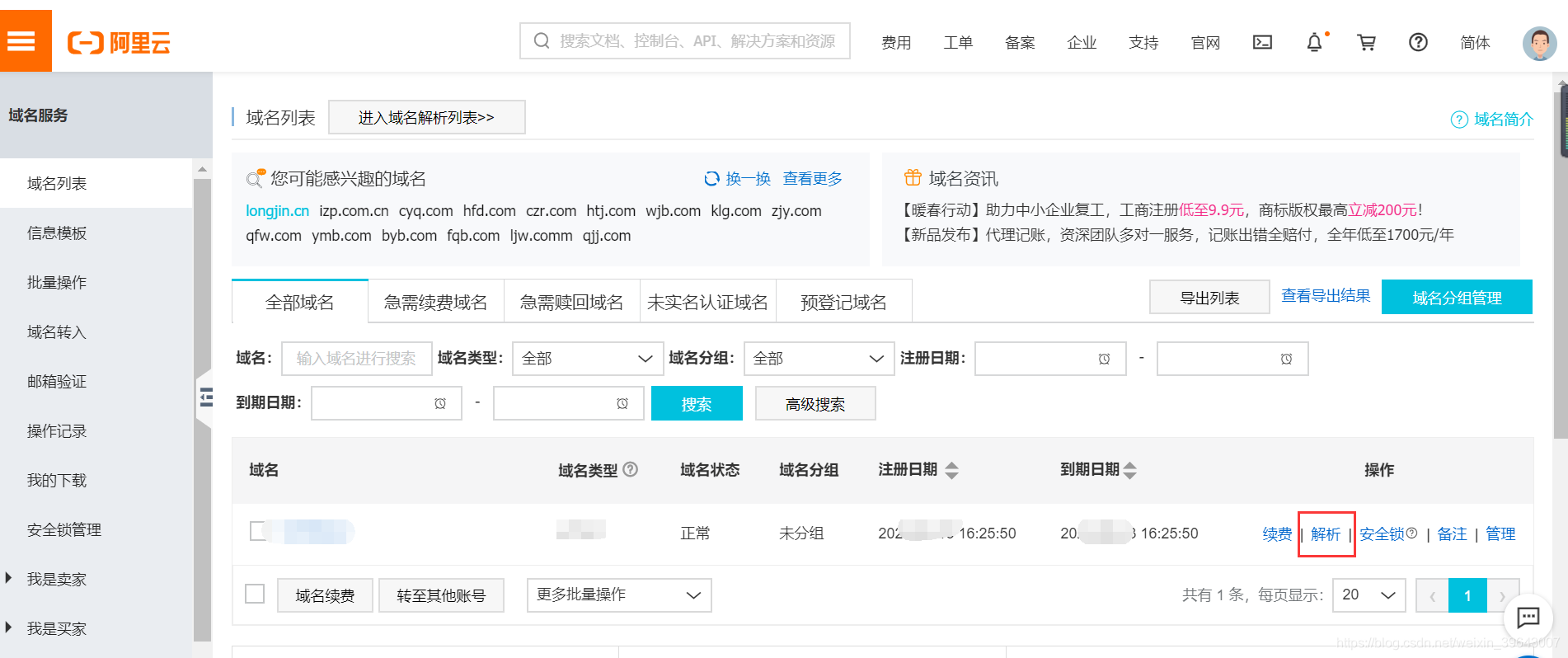Image resolution: width=1568 pixels, height=658 pixels.
Task: Open 官网 in the top menu
Action: (1205, 43)
